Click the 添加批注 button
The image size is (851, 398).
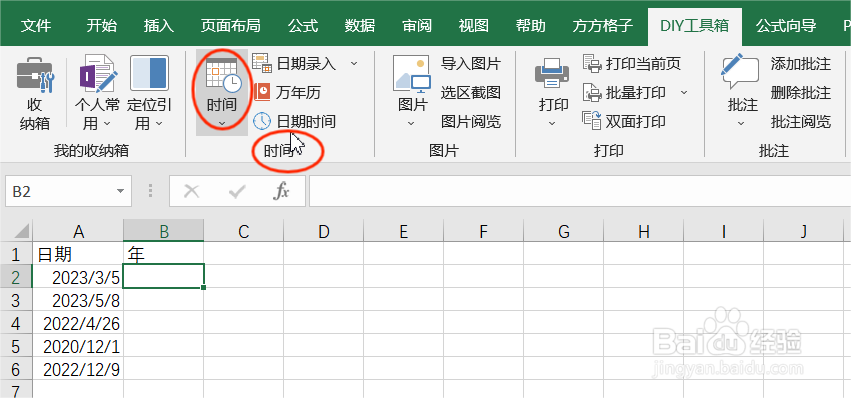801,64
